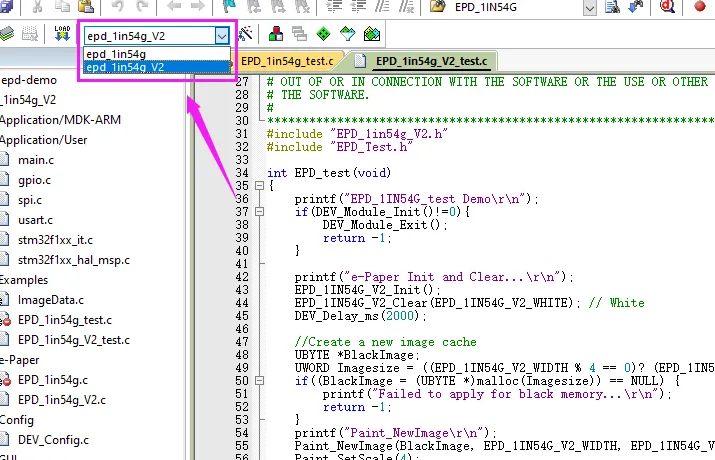Click the Manage Multi-Project Workspace icon
Screen dimensions: 715x460
click(x=299, y=34)
